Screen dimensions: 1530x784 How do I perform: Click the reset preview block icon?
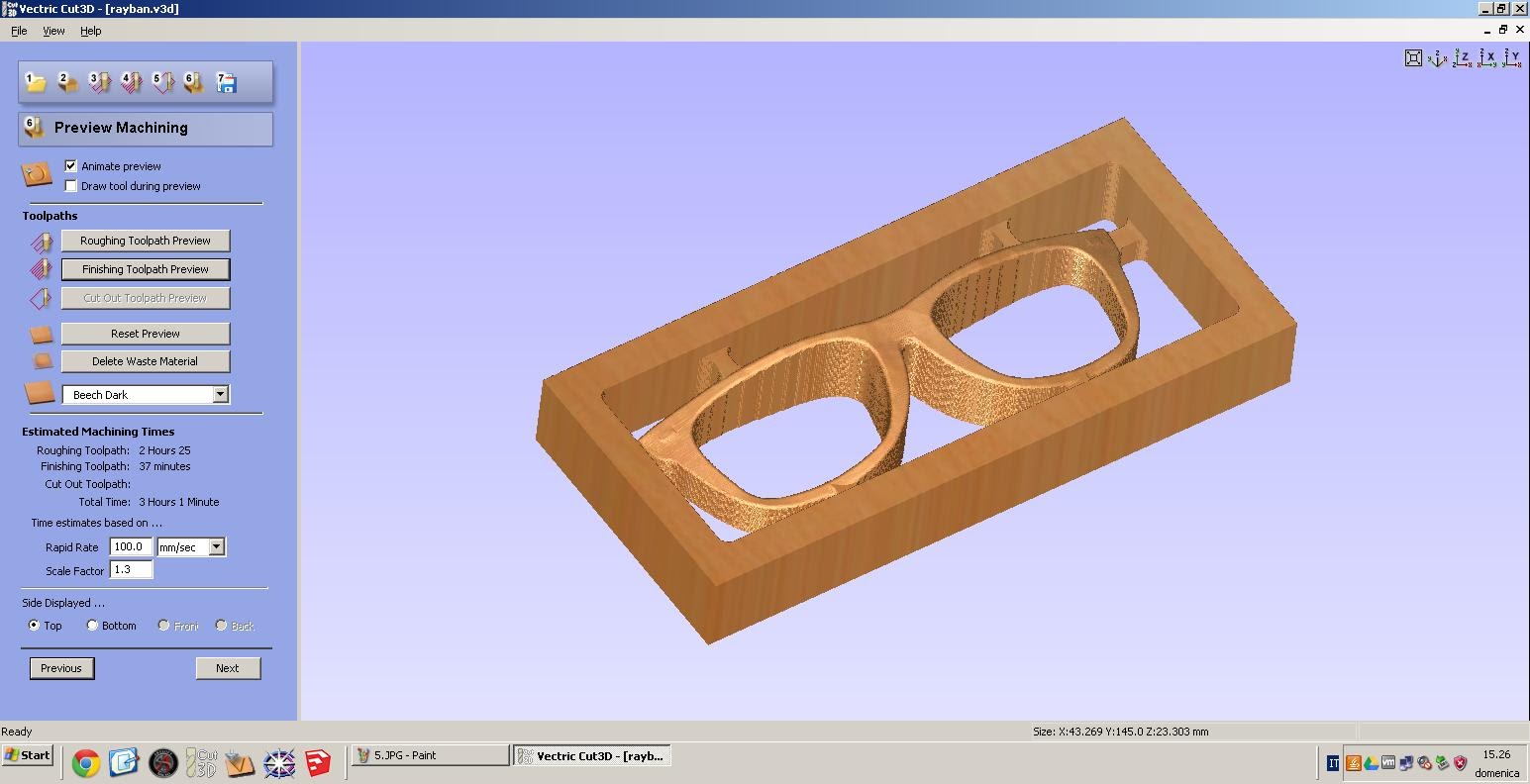tap(41, 335)
